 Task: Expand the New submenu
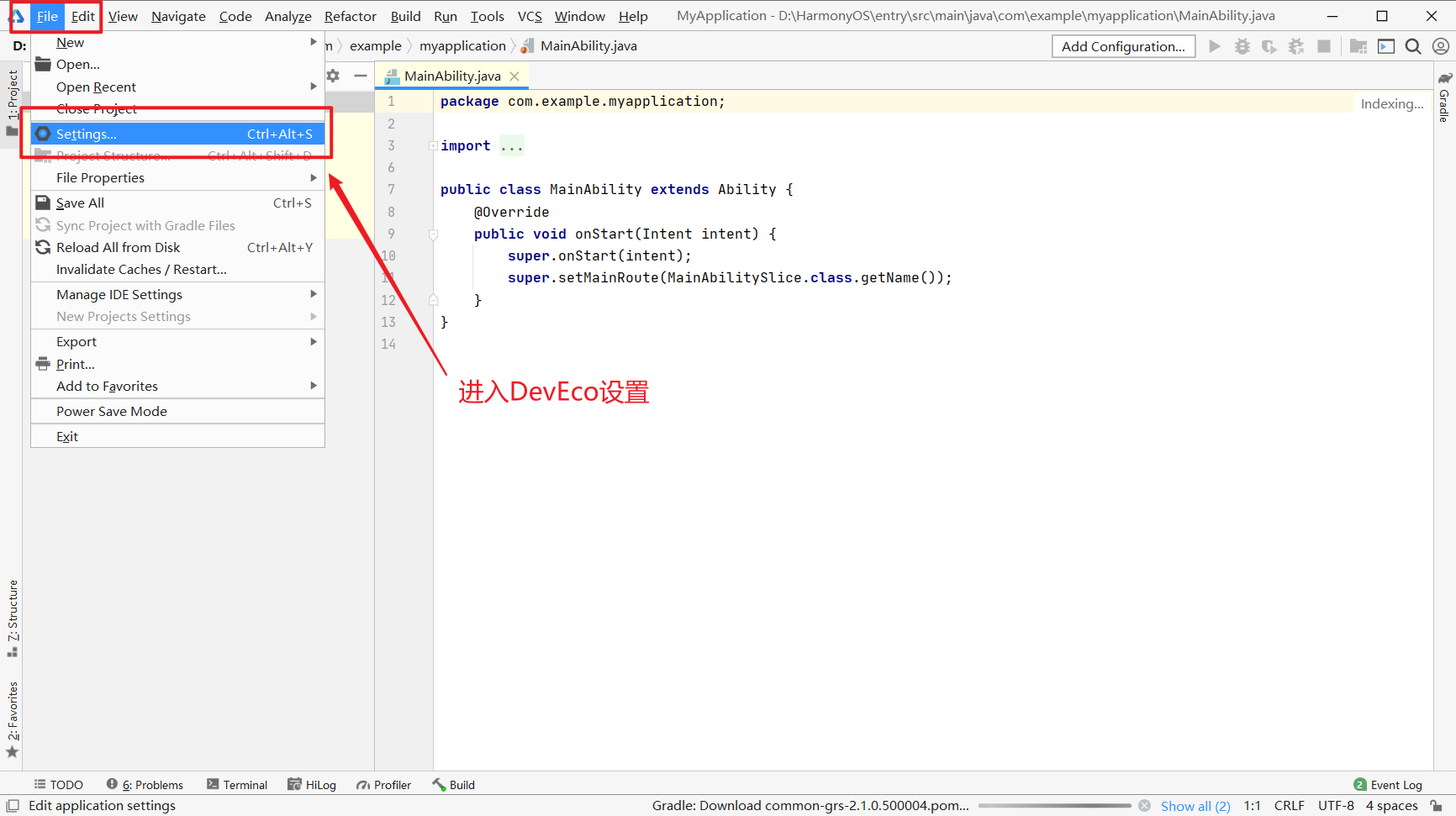click(x=177, y=42)
